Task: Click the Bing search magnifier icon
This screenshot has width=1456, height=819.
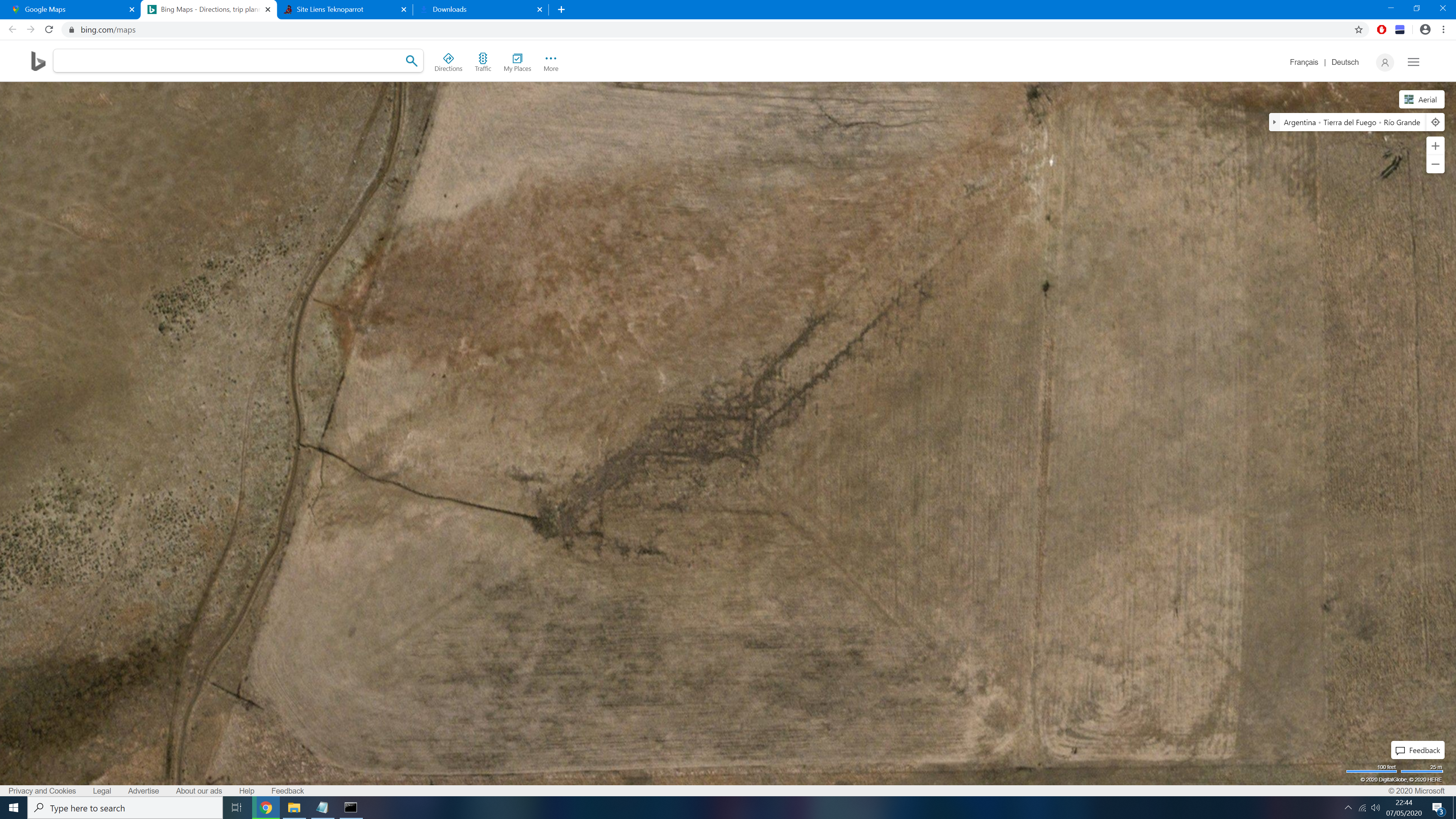Action: (411, 61)
